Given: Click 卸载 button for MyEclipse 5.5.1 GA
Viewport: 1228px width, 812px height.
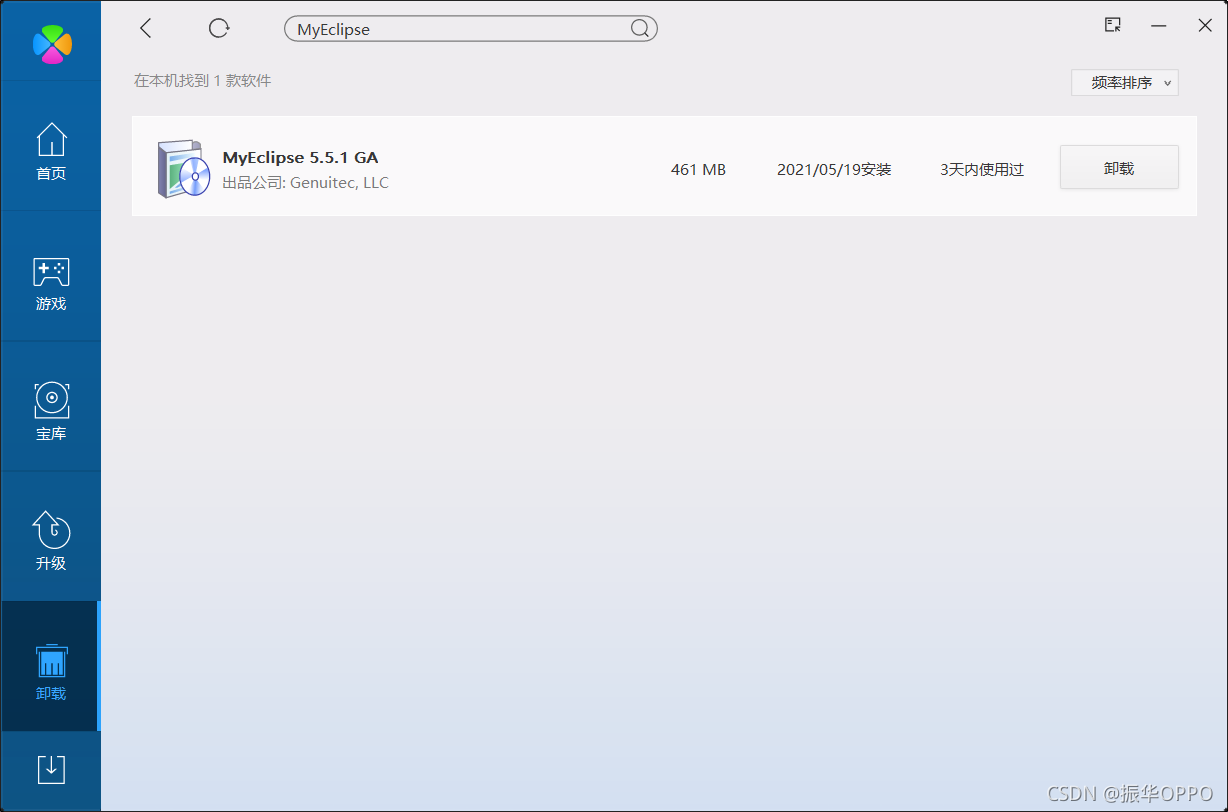Looking at the screenshot, I should click(x=1119, y=168).
